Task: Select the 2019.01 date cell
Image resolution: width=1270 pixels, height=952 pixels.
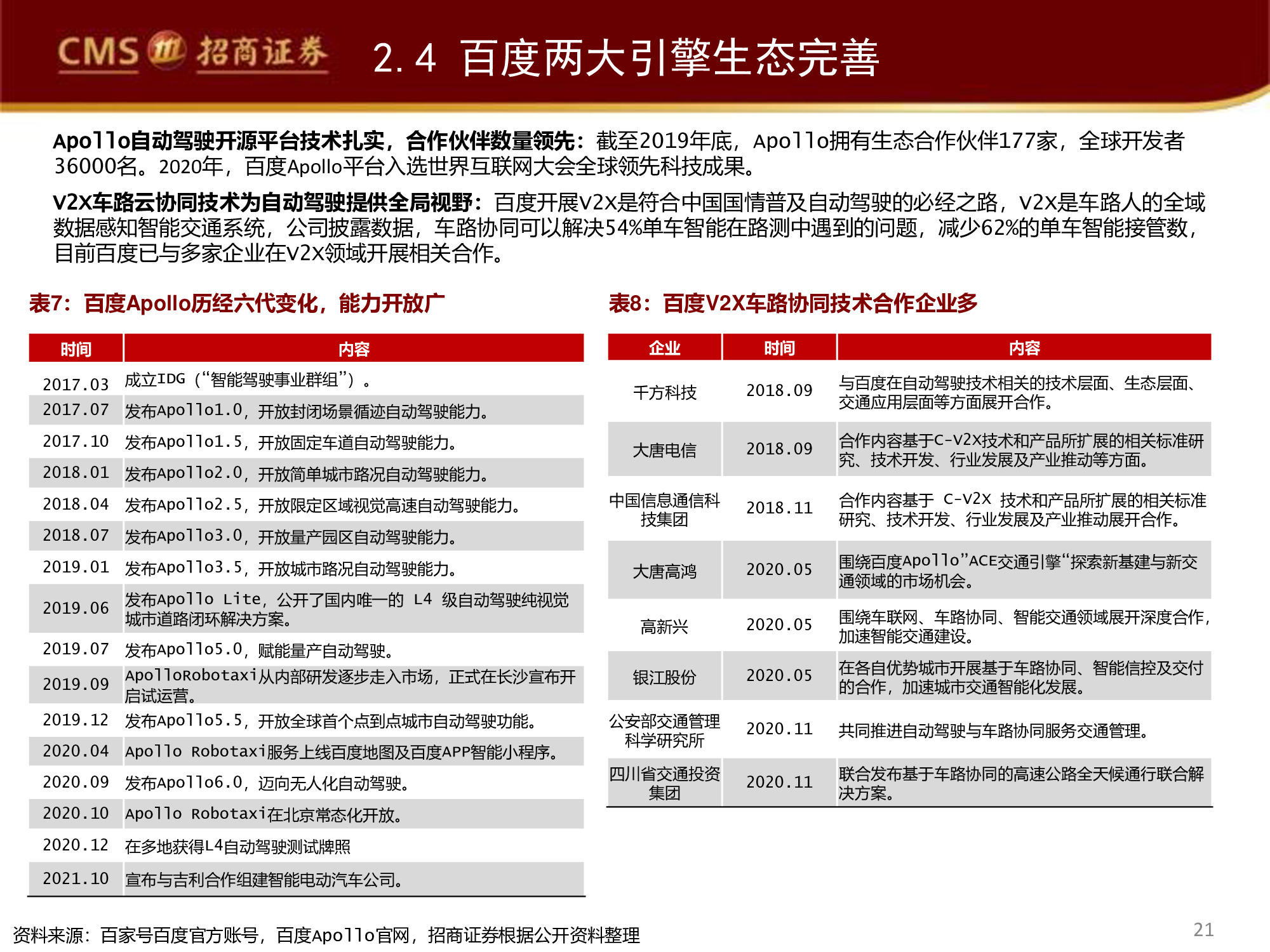Action: pos(76,567)
